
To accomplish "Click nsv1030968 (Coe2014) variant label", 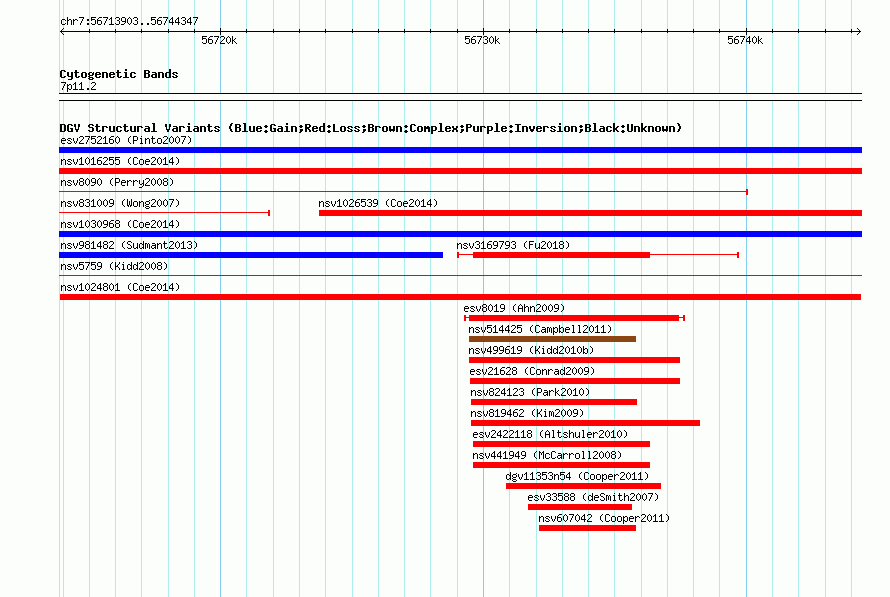I will click(x=120, y=224).
